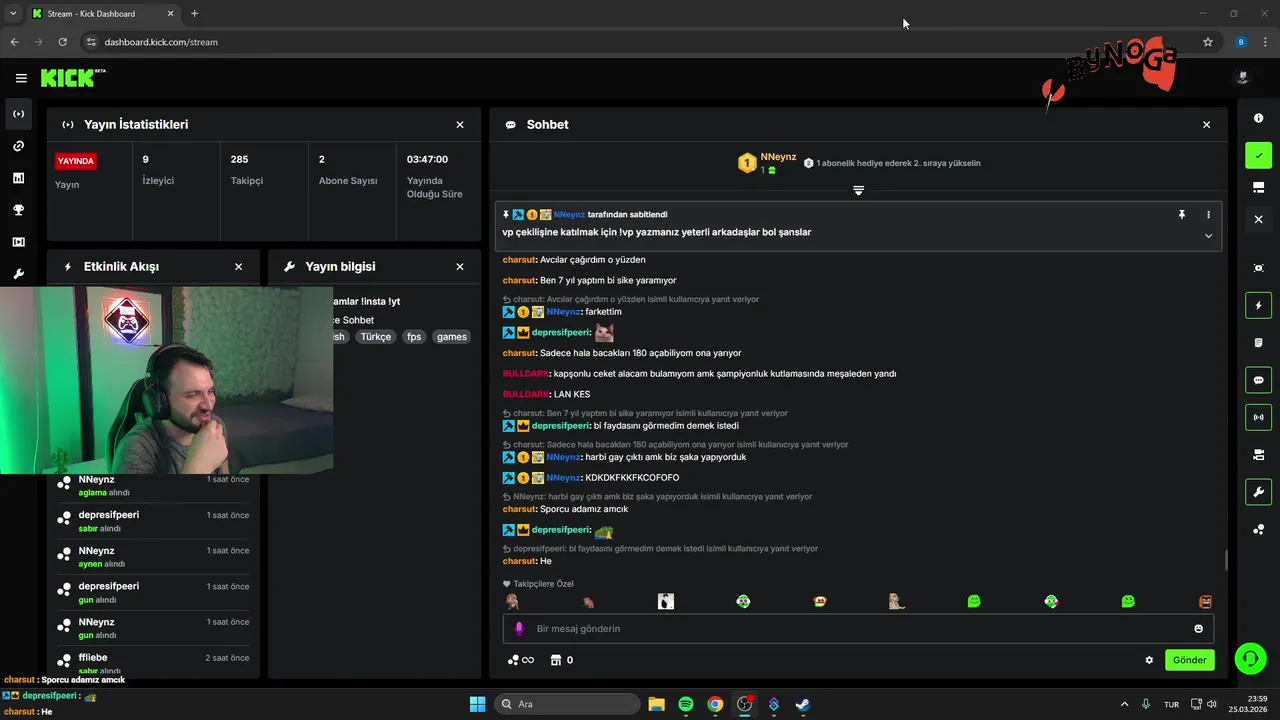Open the video clips icon in left sidebar
This screenshot has height=720, width=1280.
pos(18,242)
